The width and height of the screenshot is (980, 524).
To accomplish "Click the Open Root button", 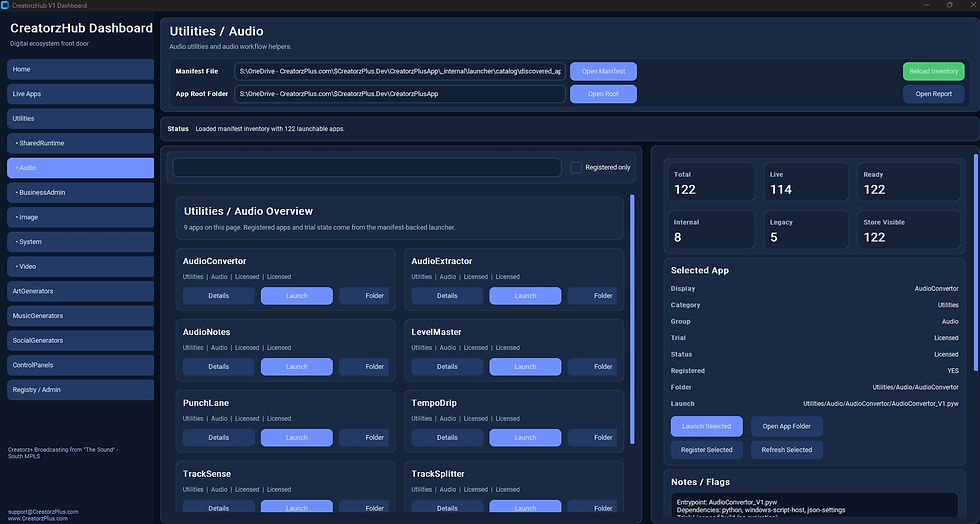I will coord(603,94).
